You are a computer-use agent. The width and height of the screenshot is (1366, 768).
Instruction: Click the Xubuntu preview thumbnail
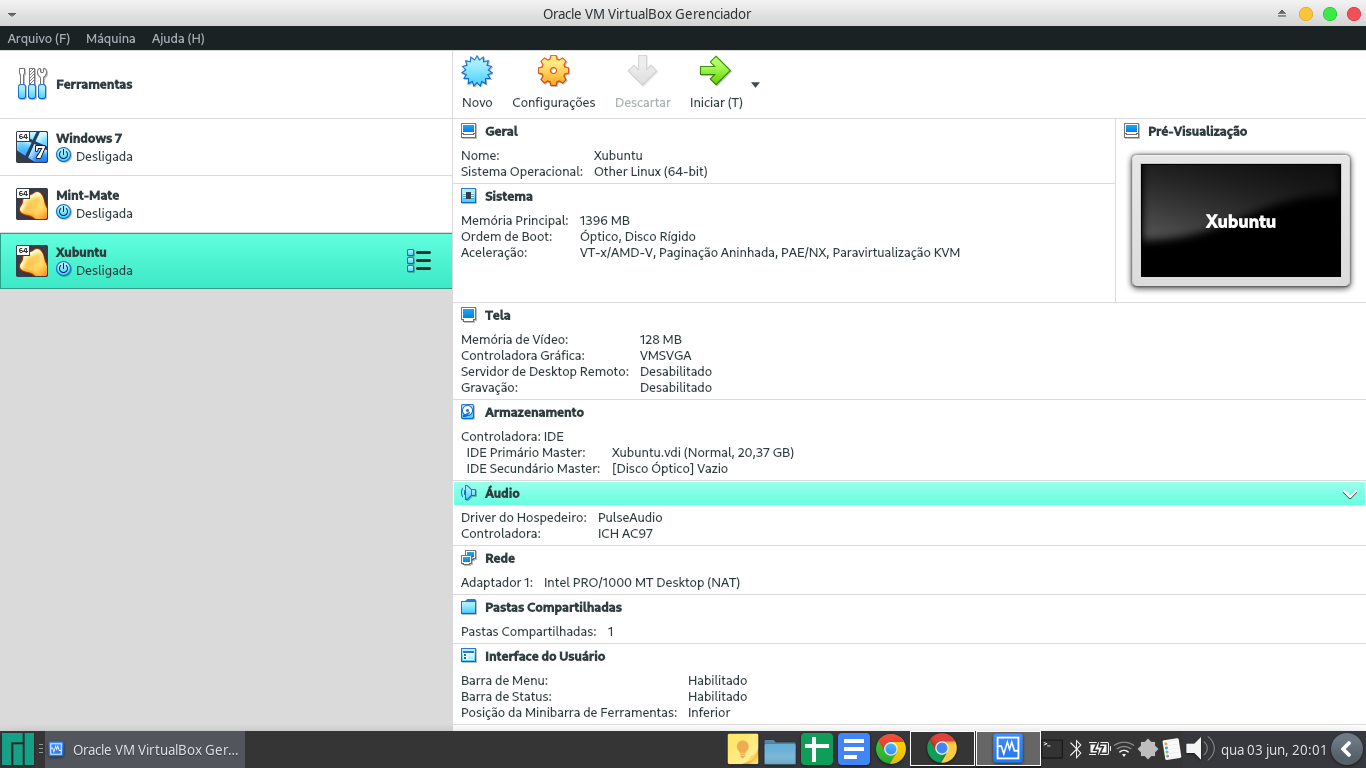tap(1240, 220)
